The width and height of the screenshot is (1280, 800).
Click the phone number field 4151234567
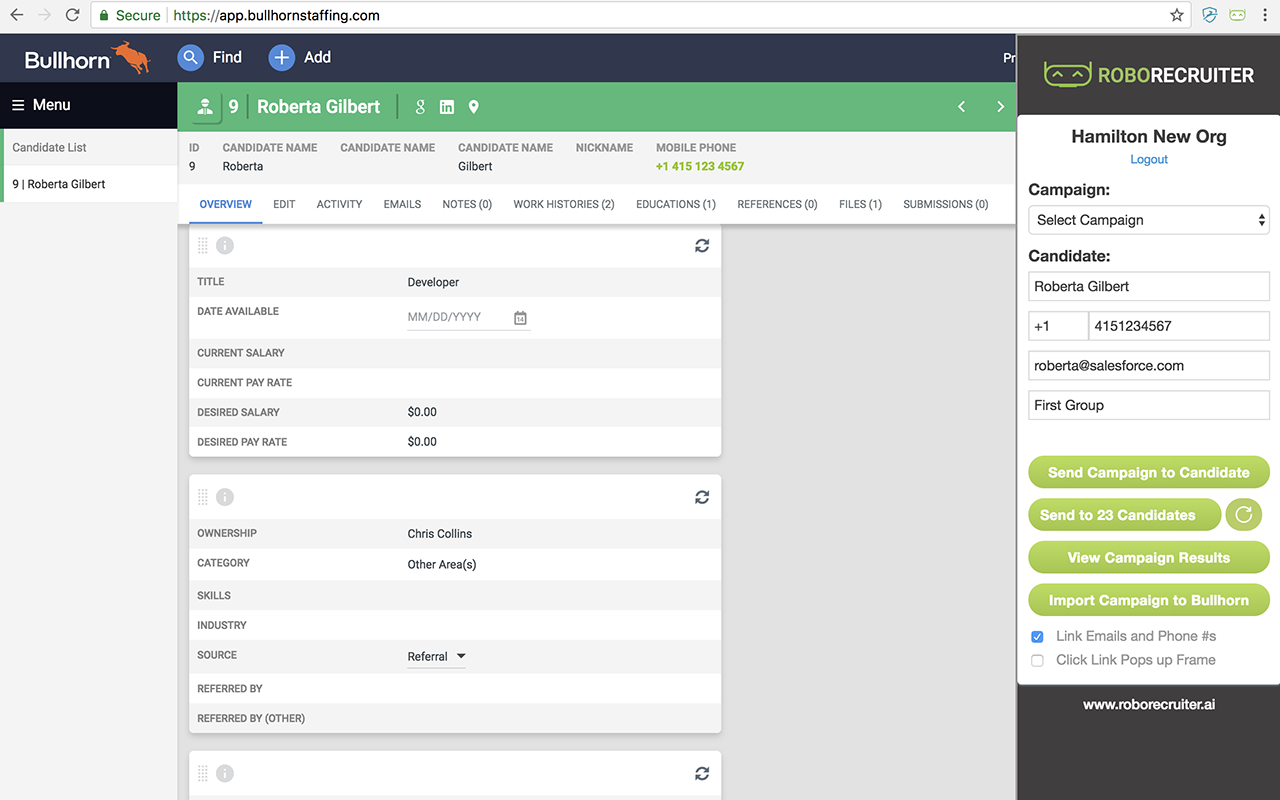tap(1179, 326)
